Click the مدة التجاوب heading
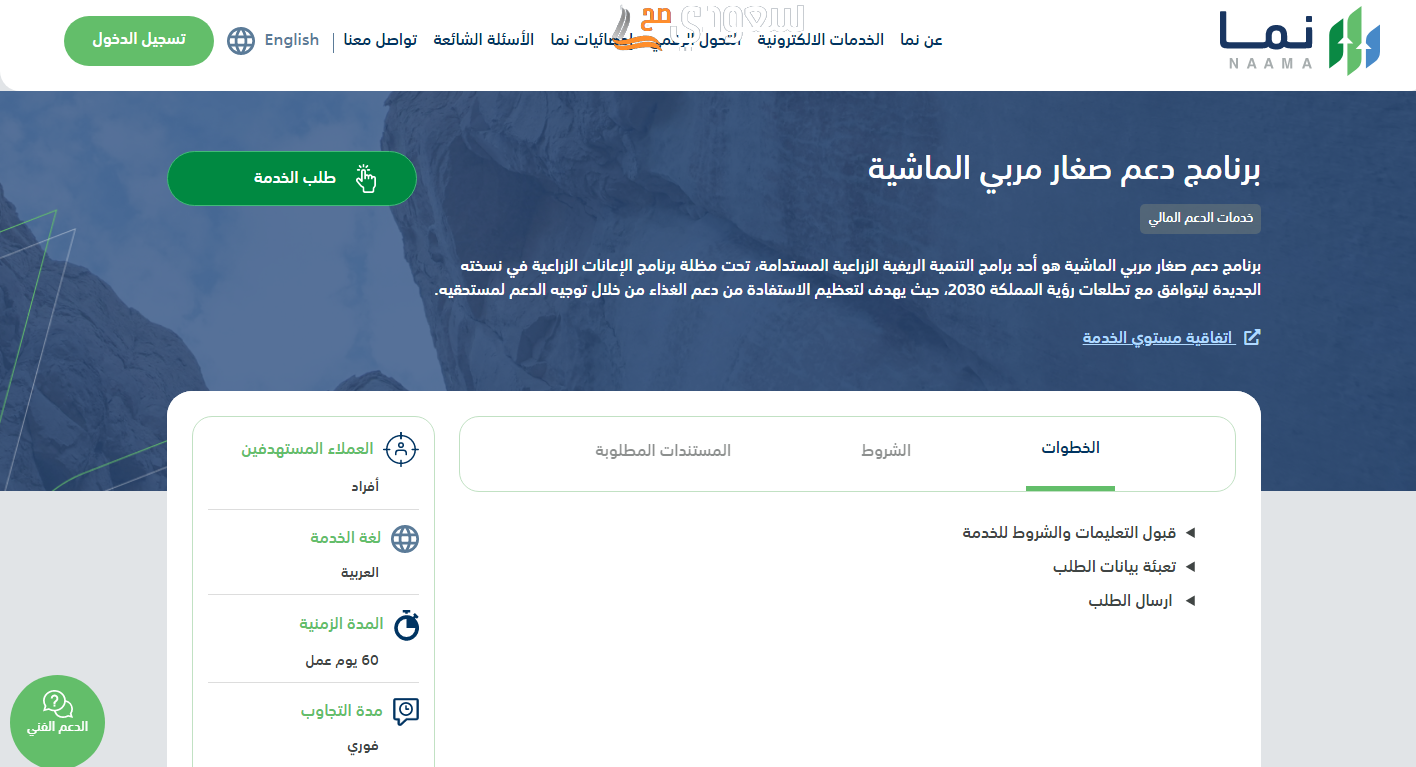Image resolution: width=1416 pixels, height=767 pixels. (342, 711)
